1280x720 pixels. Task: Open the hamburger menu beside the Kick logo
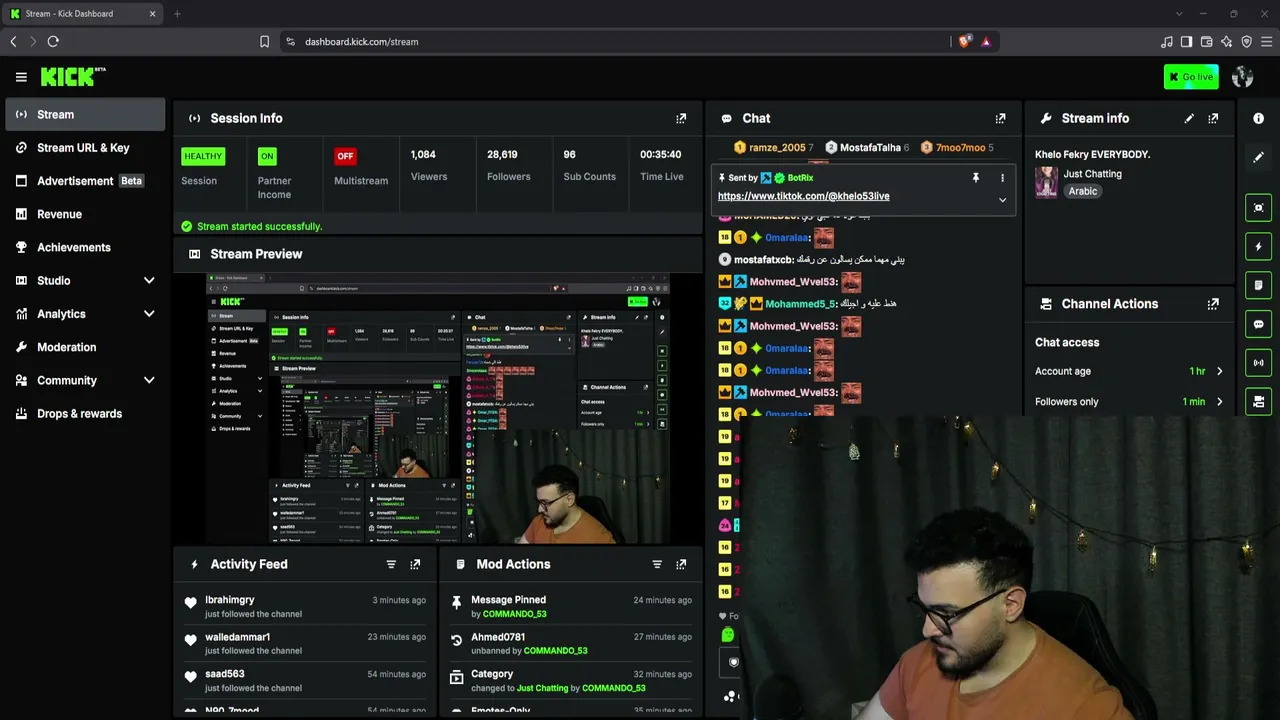pos(21,77)
